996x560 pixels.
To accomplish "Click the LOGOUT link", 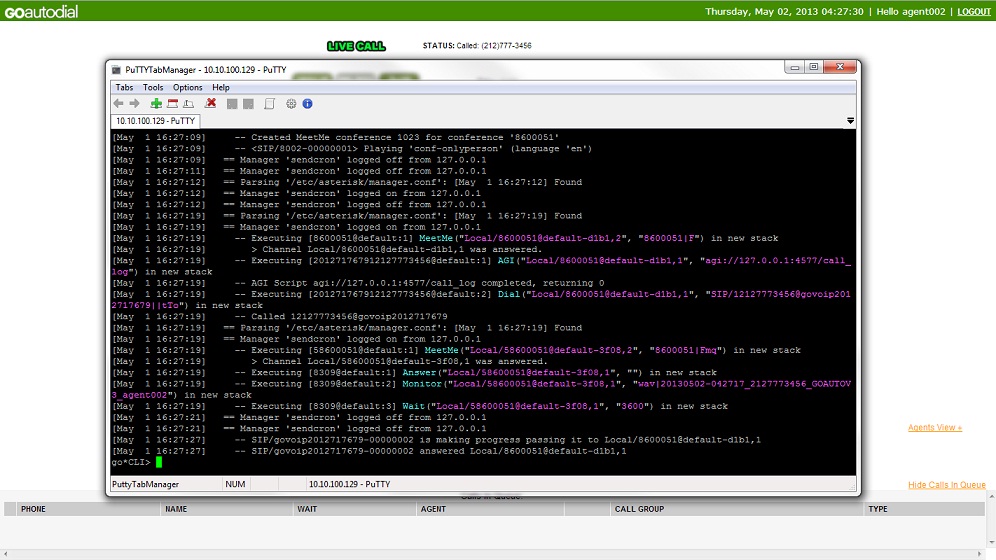I will (x=974, y=11).
